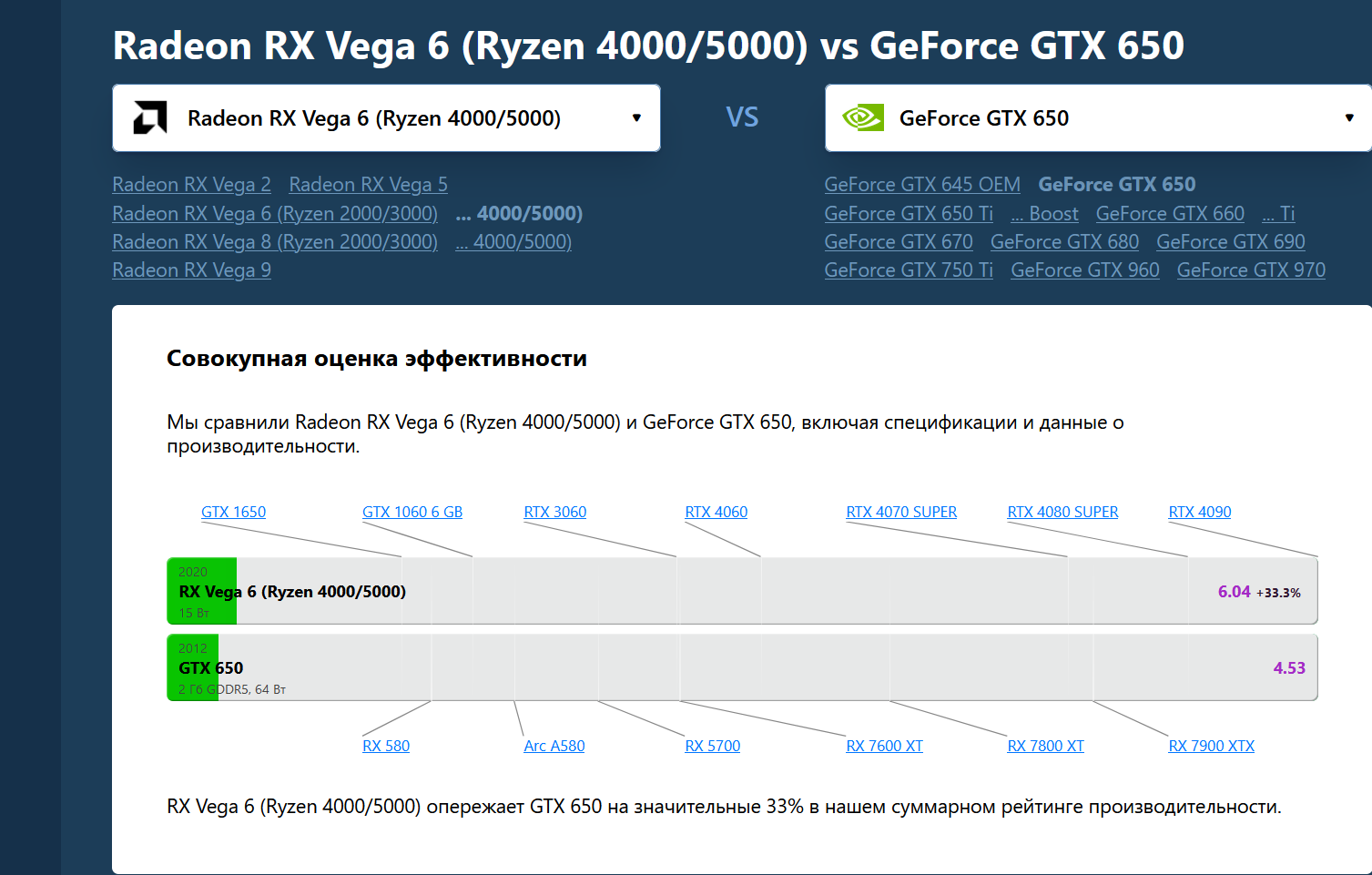Select the GeForce GTX 660 link

1170,213
